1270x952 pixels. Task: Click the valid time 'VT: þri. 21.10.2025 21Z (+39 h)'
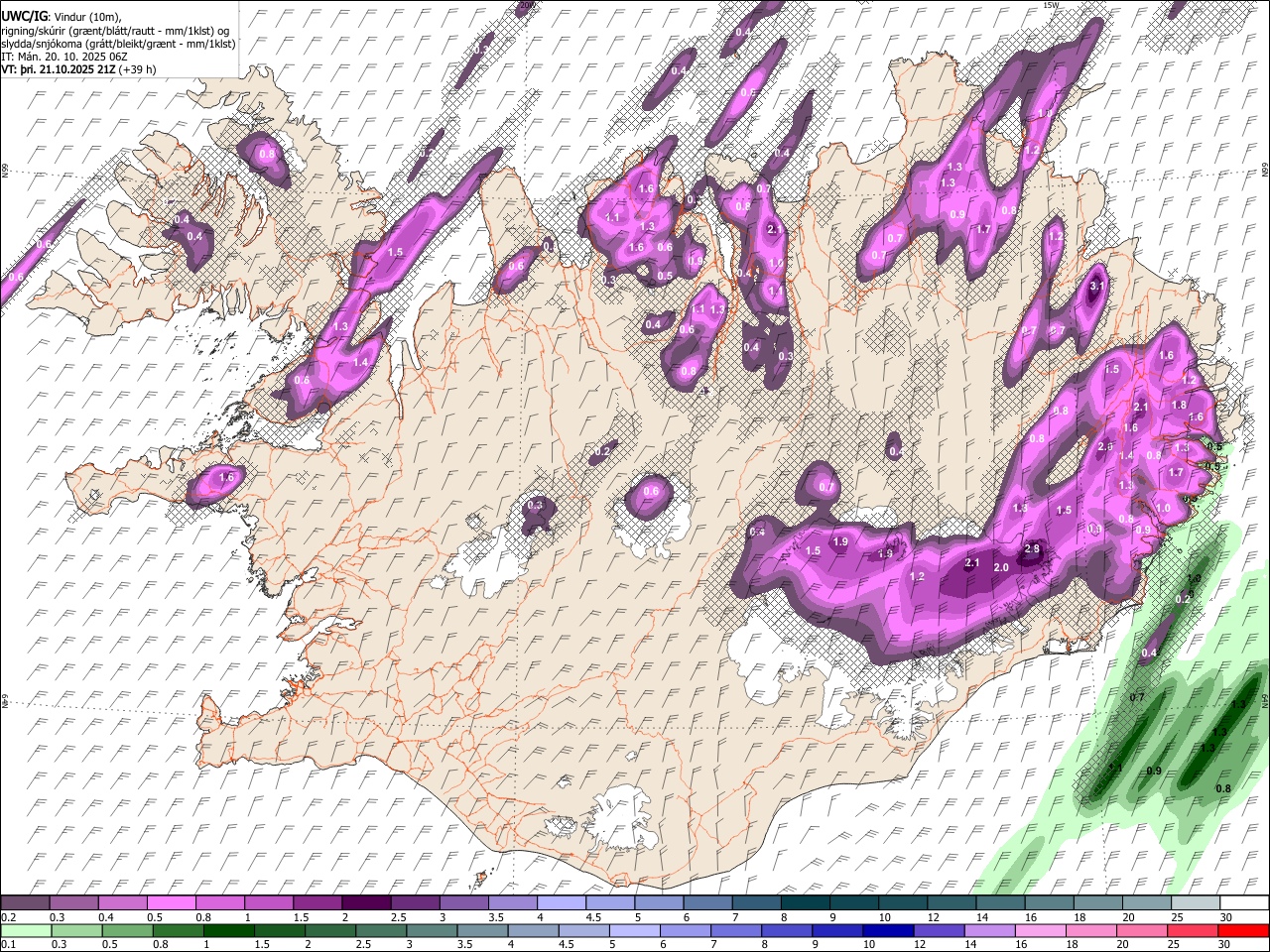[x=78, y=70]
